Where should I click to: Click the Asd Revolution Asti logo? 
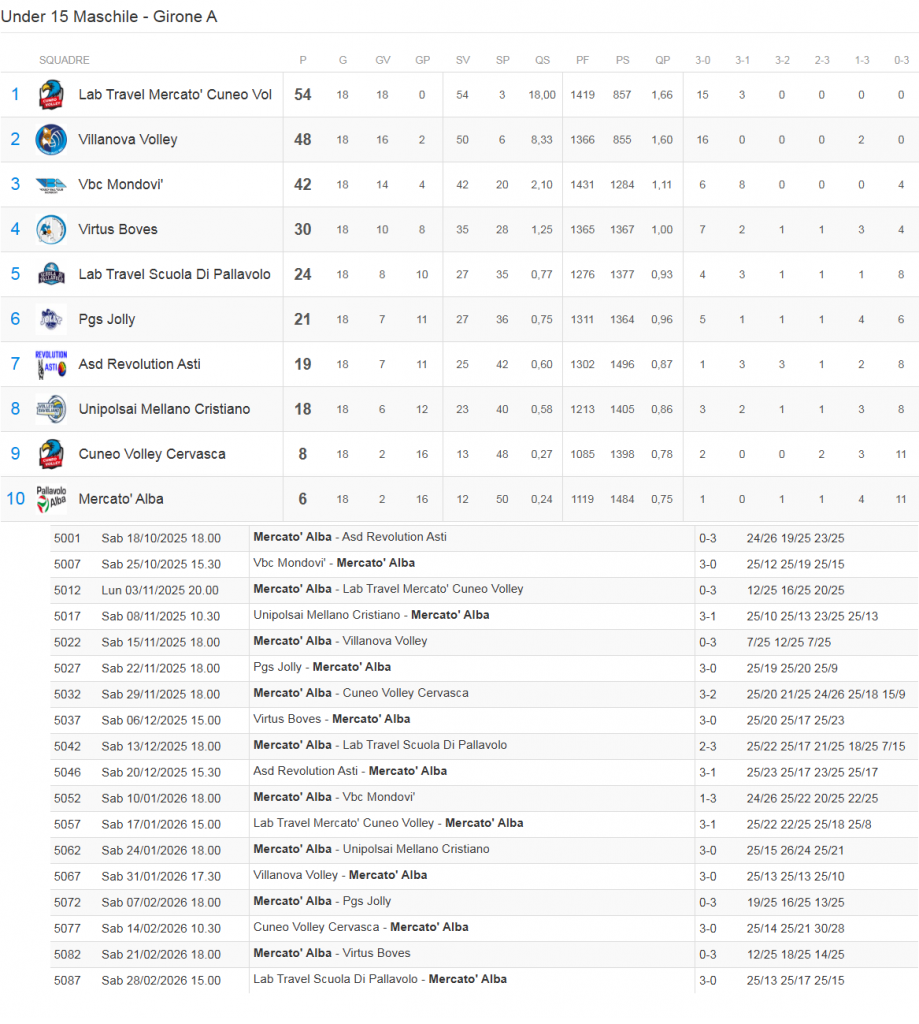51,364
